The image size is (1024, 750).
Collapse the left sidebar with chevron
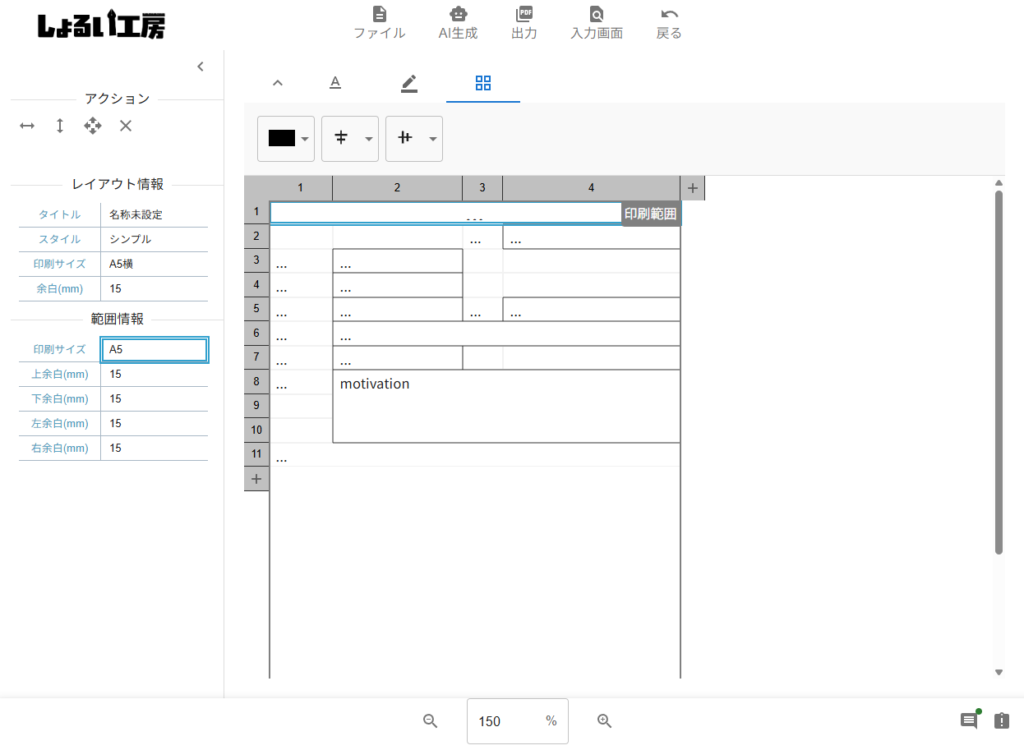click(200, 66)
